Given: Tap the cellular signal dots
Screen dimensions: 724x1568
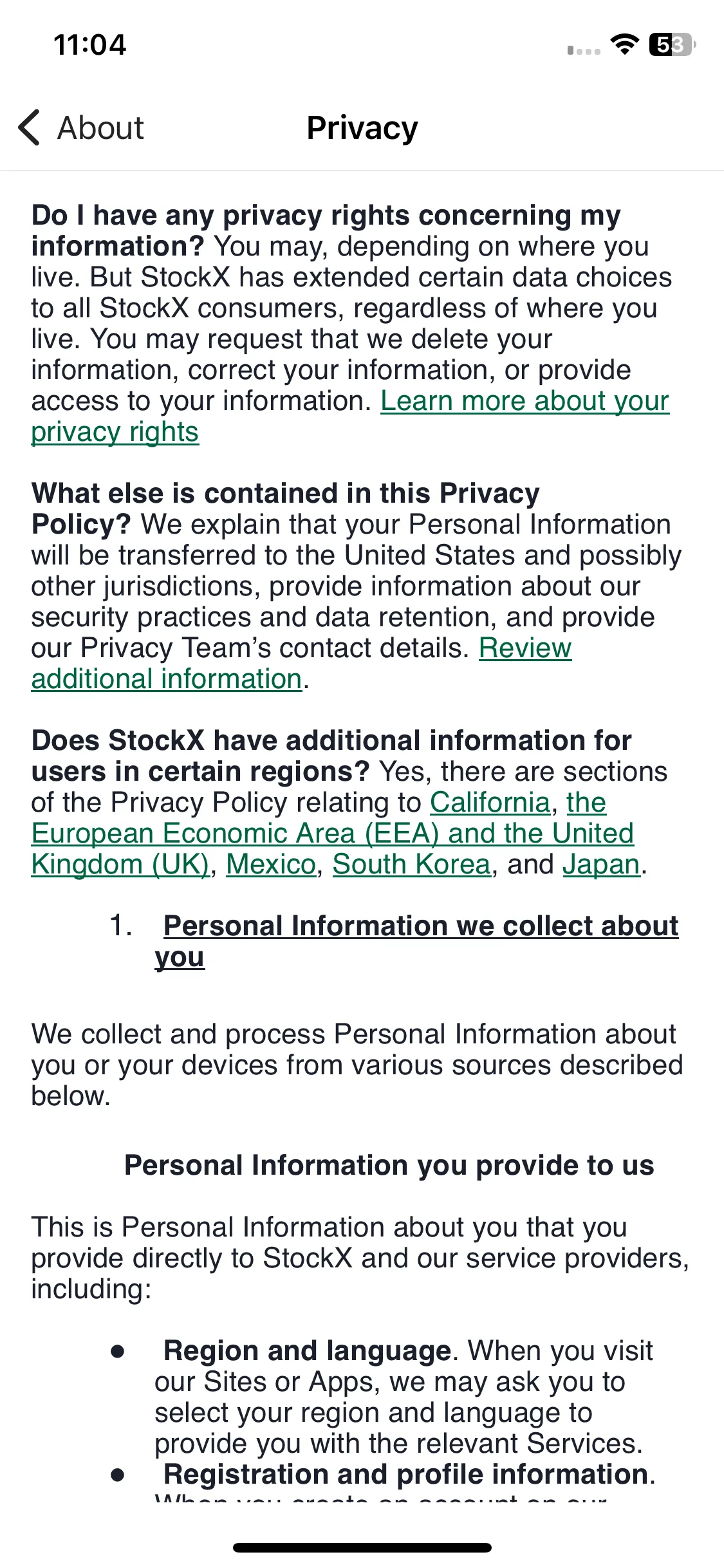Looking at the screenshot, I should click(x=584, y=50).
